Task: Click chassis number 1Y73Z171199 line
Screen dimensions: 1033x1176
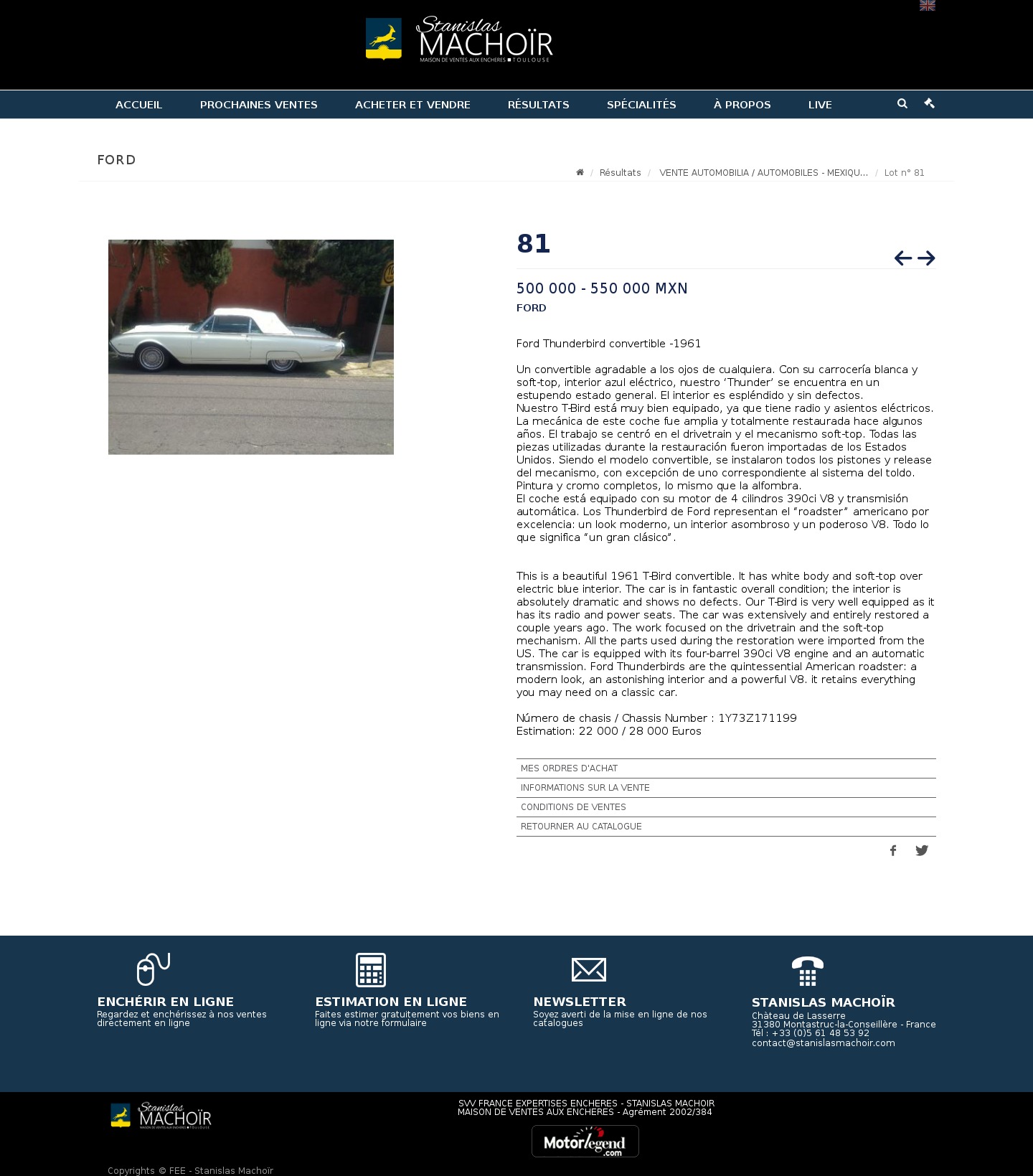Action: (x=656, y=718)
